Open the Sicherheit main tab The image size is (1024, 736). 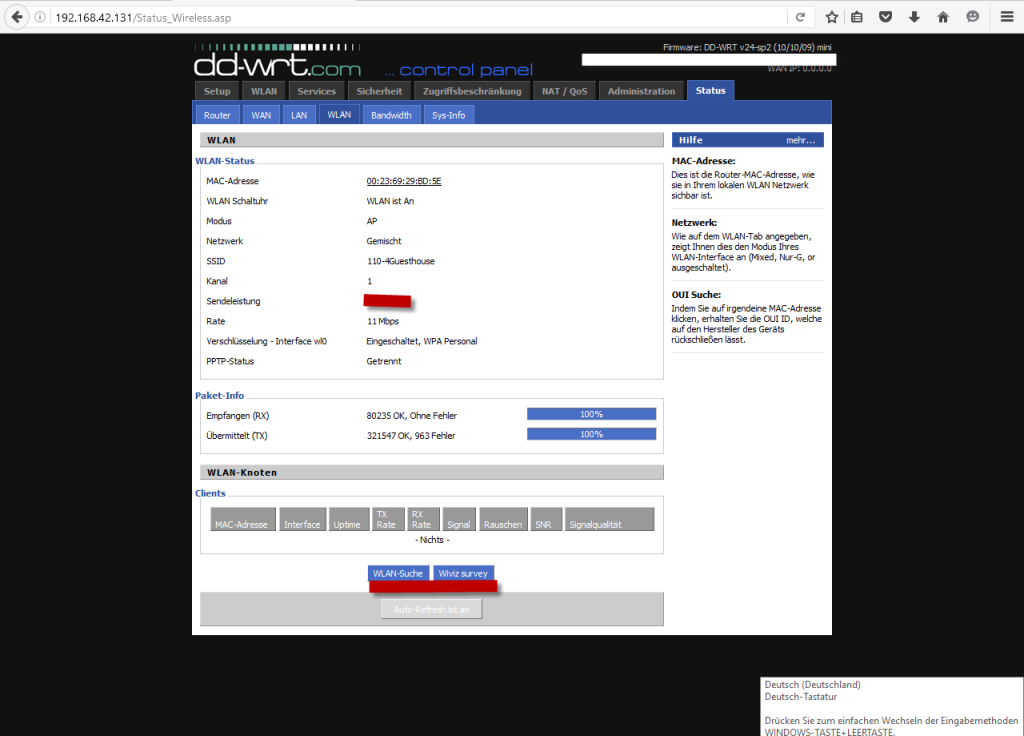pyautogui.click(x=379, y=91)
